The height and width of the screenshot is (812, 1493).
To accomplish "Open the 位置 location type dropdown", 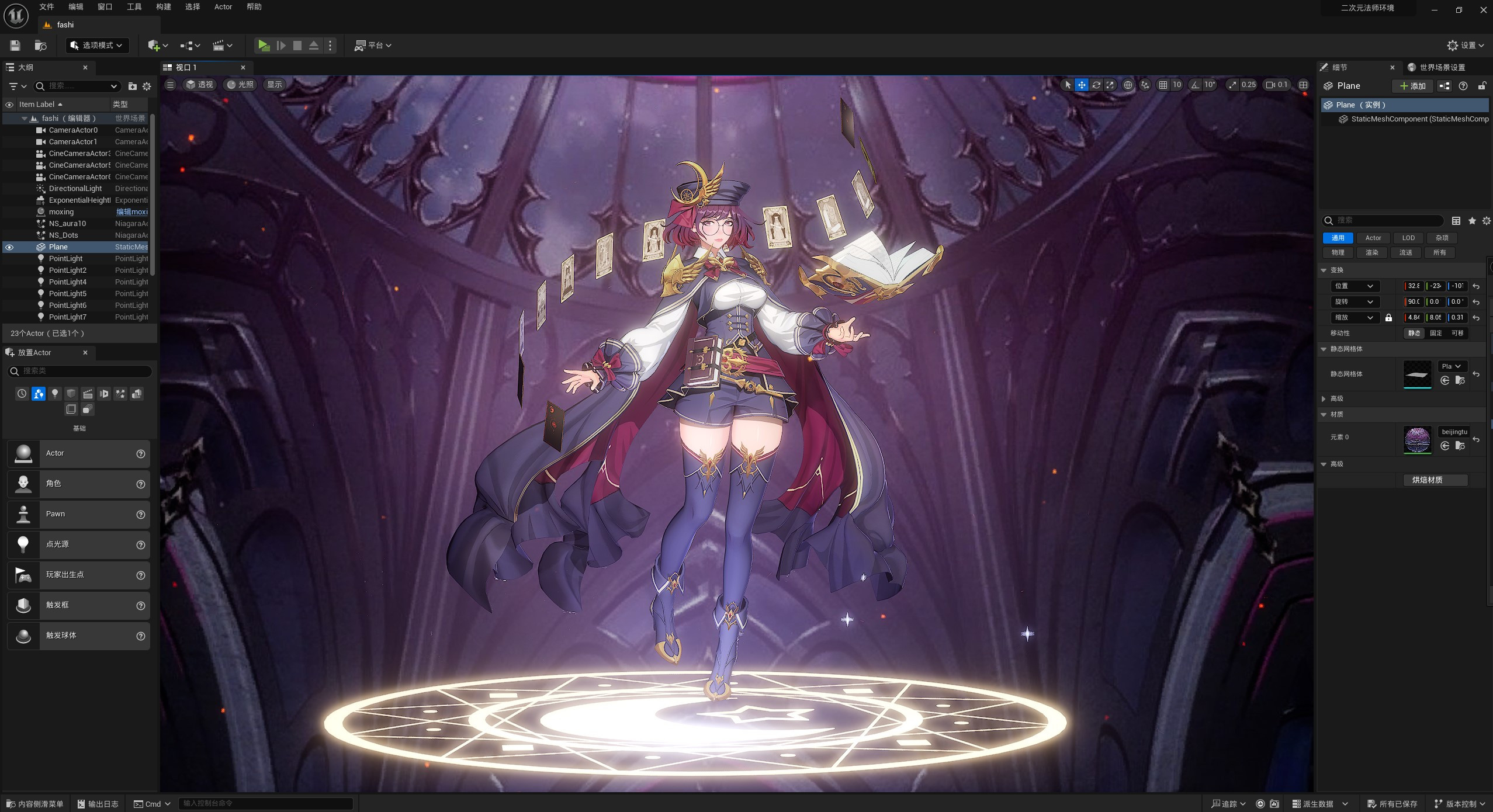I will (1355, 286).
